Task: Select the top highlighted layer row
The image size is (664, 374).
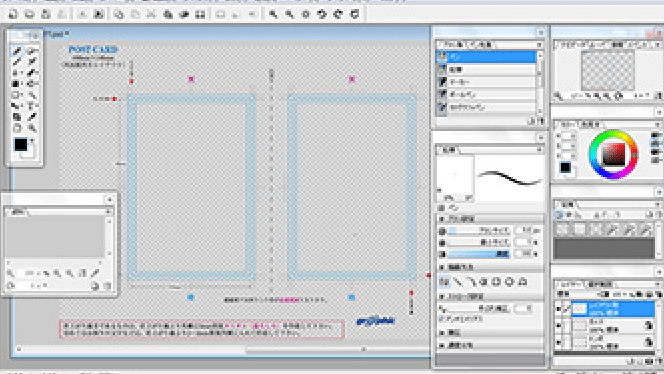Action: tap(613, 309)
